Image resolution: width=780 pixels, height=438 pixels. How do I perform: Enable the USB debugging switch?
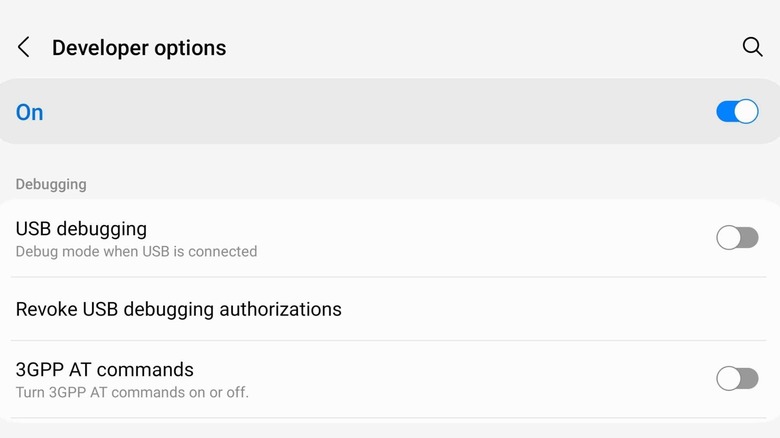(x=737, y=237)
